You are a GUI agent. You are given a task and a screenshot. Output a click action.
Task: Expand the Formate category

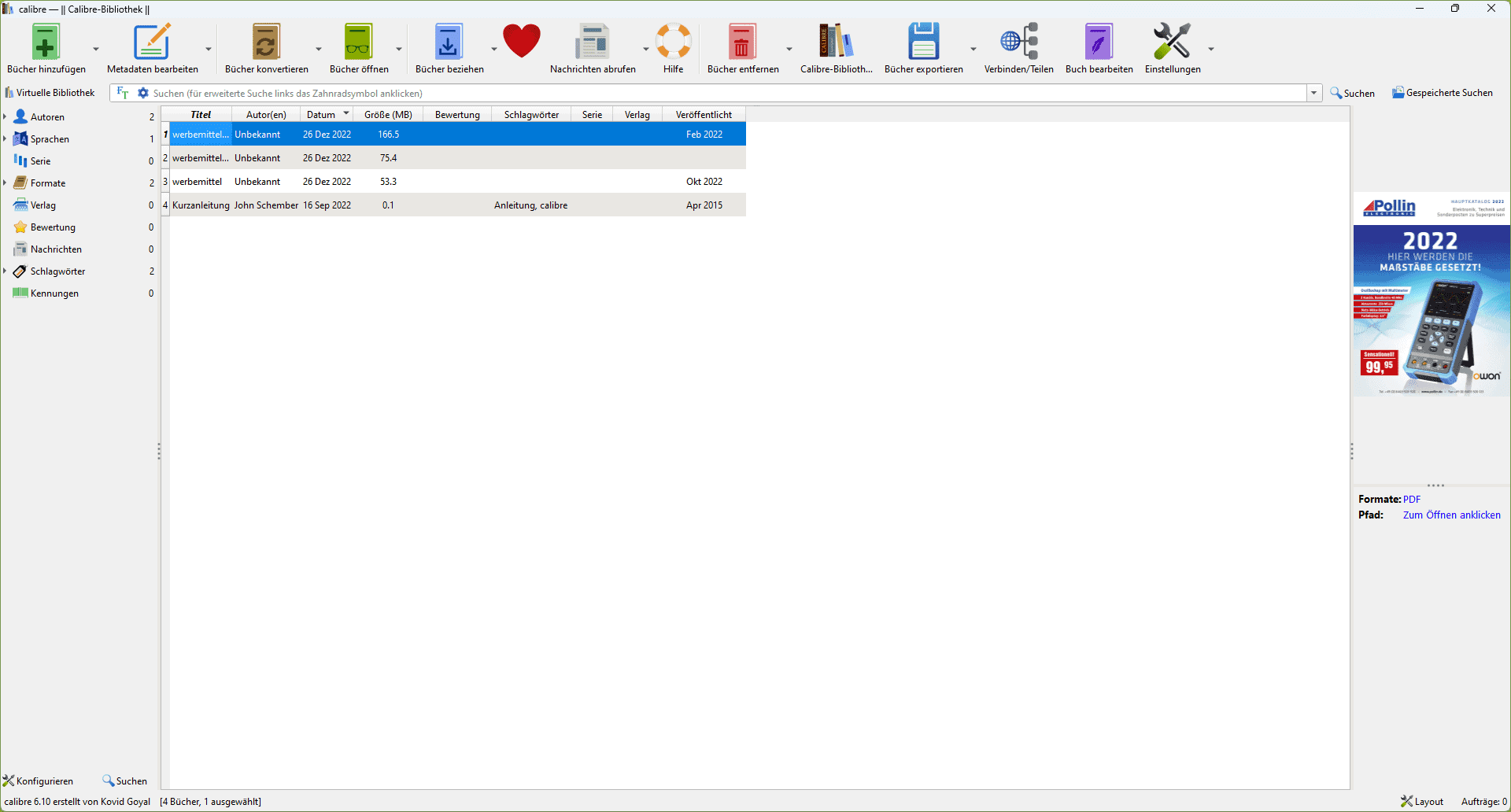(x=5, y=183)
